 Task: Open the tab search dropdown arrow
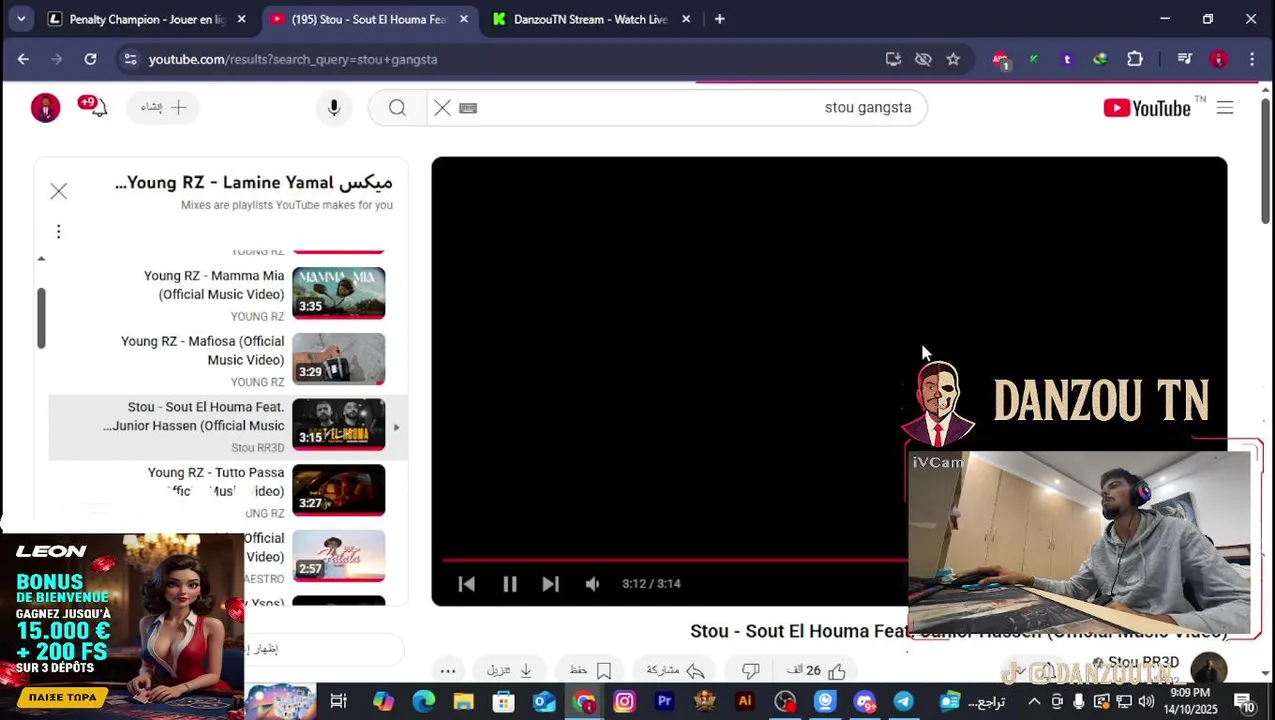tap(20, 19)
